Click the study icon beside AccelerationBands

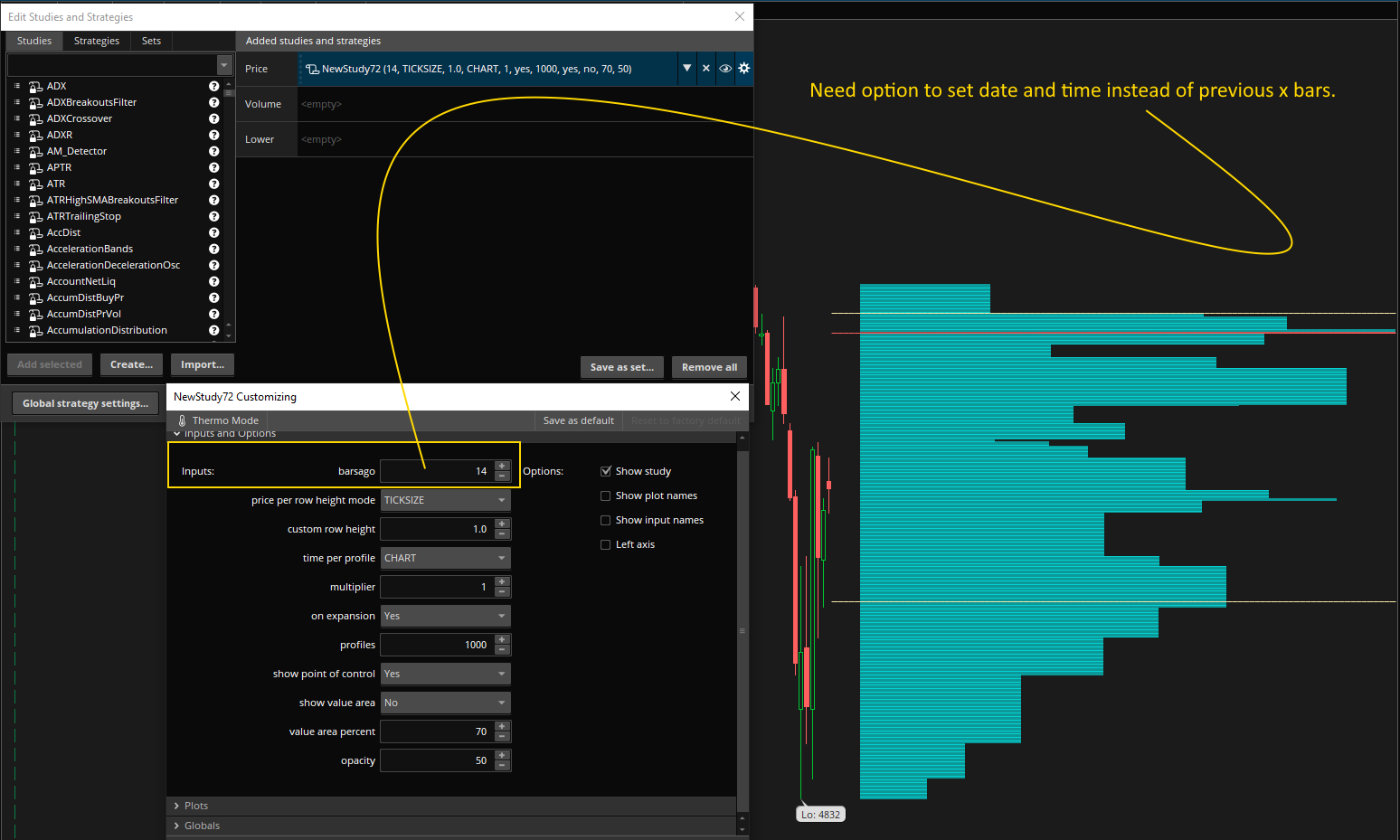(35, 250)
